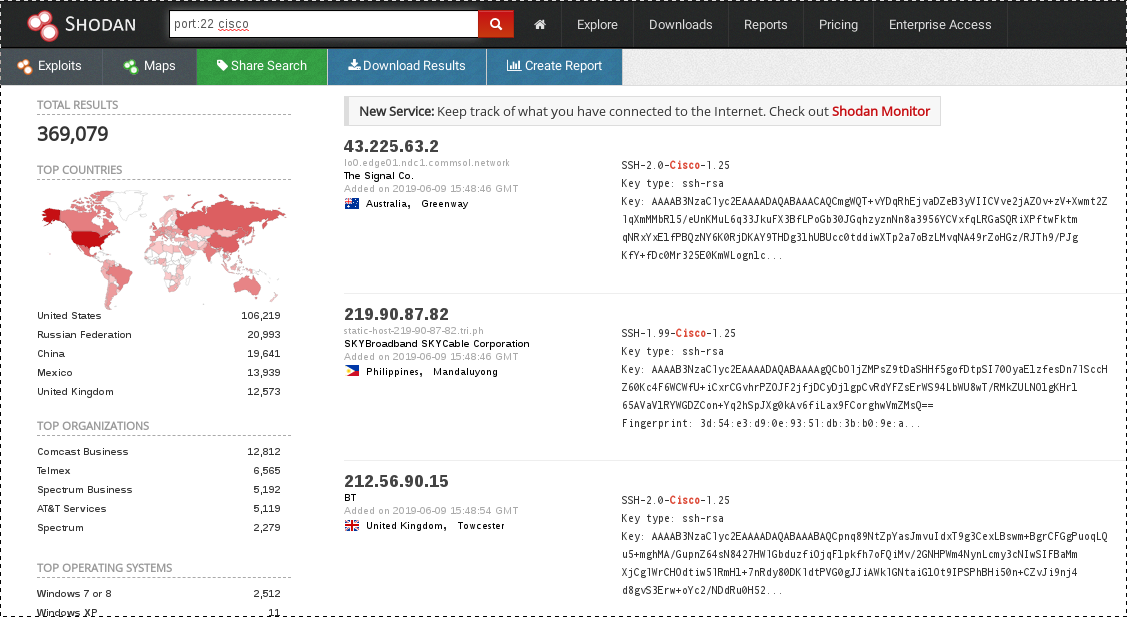Filter by Comcast Business organization
Viewport: 1127px width, 617px height.
(83, 452)
